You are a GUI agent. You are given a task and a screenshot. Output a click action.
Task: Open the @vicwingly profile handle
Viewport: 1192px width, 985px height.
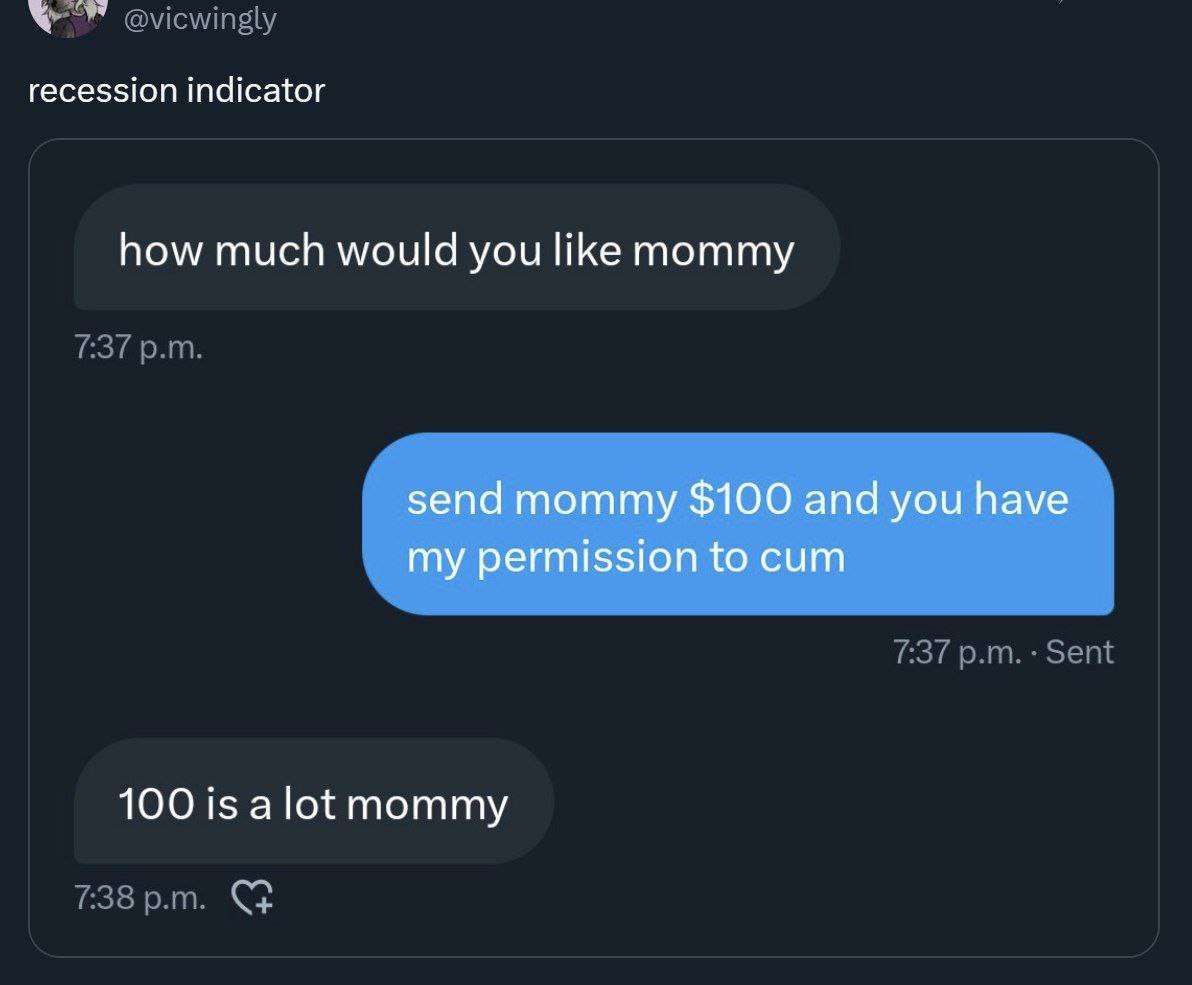(198, 18)
